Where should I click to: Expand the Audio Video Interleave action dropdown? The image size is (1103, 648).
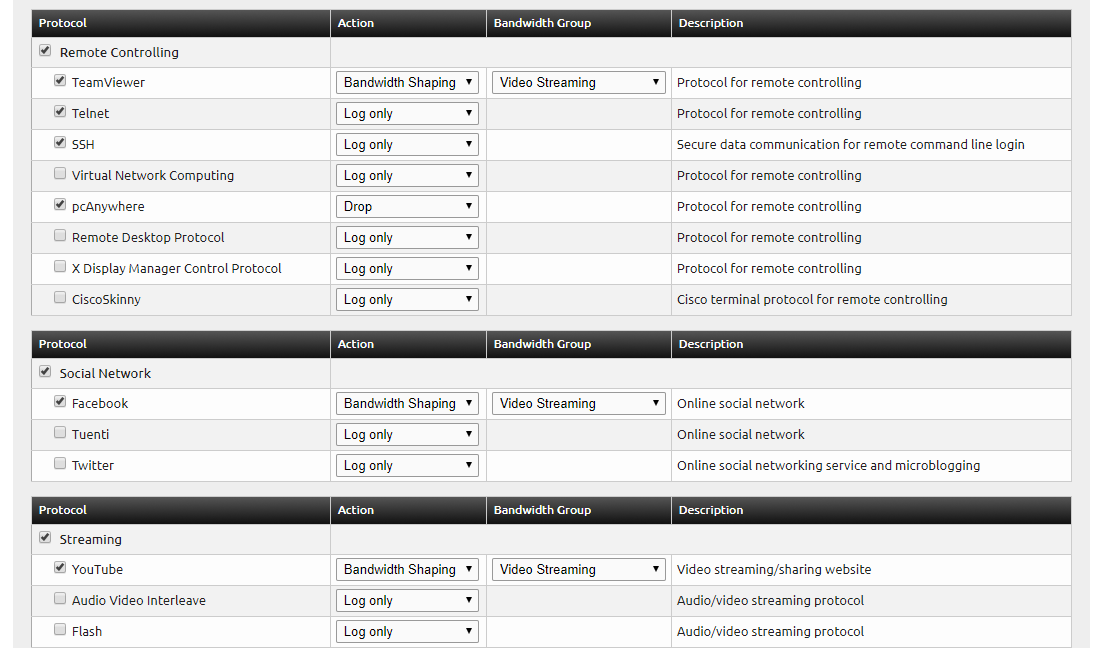tap(407, 600)
